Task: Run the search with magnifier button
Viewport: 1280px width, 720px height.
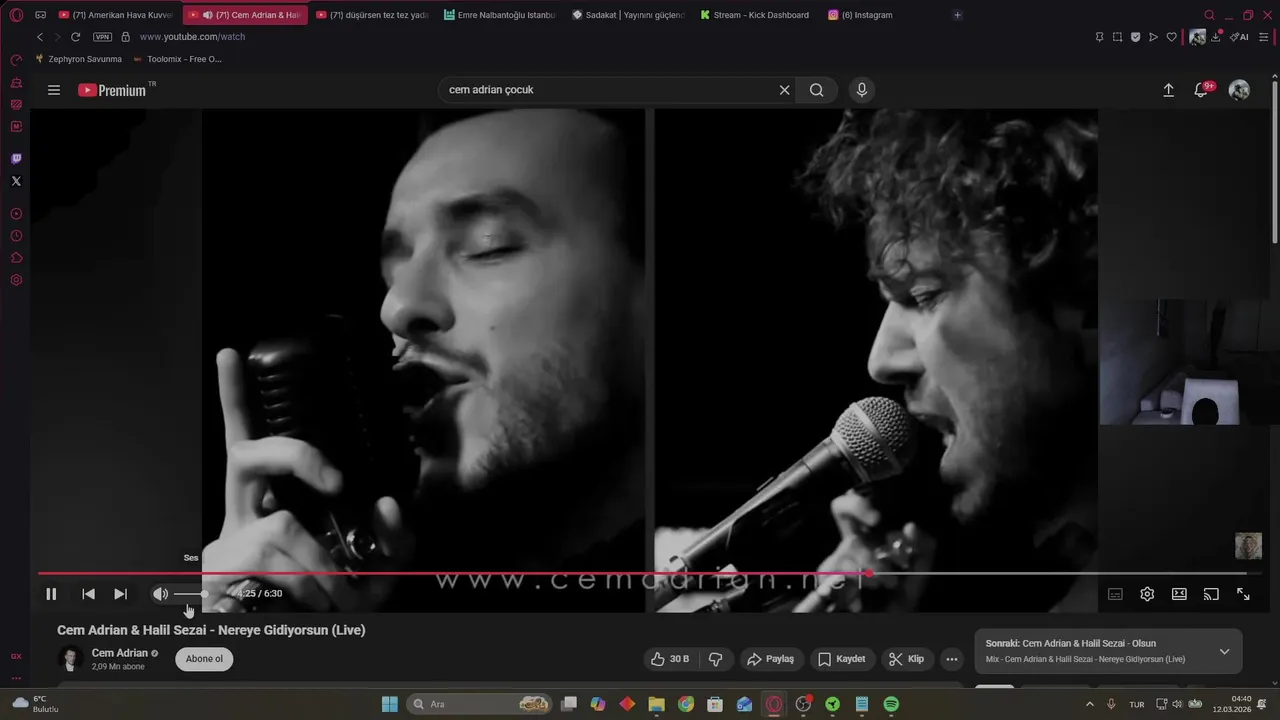Action: click(817, 90)
